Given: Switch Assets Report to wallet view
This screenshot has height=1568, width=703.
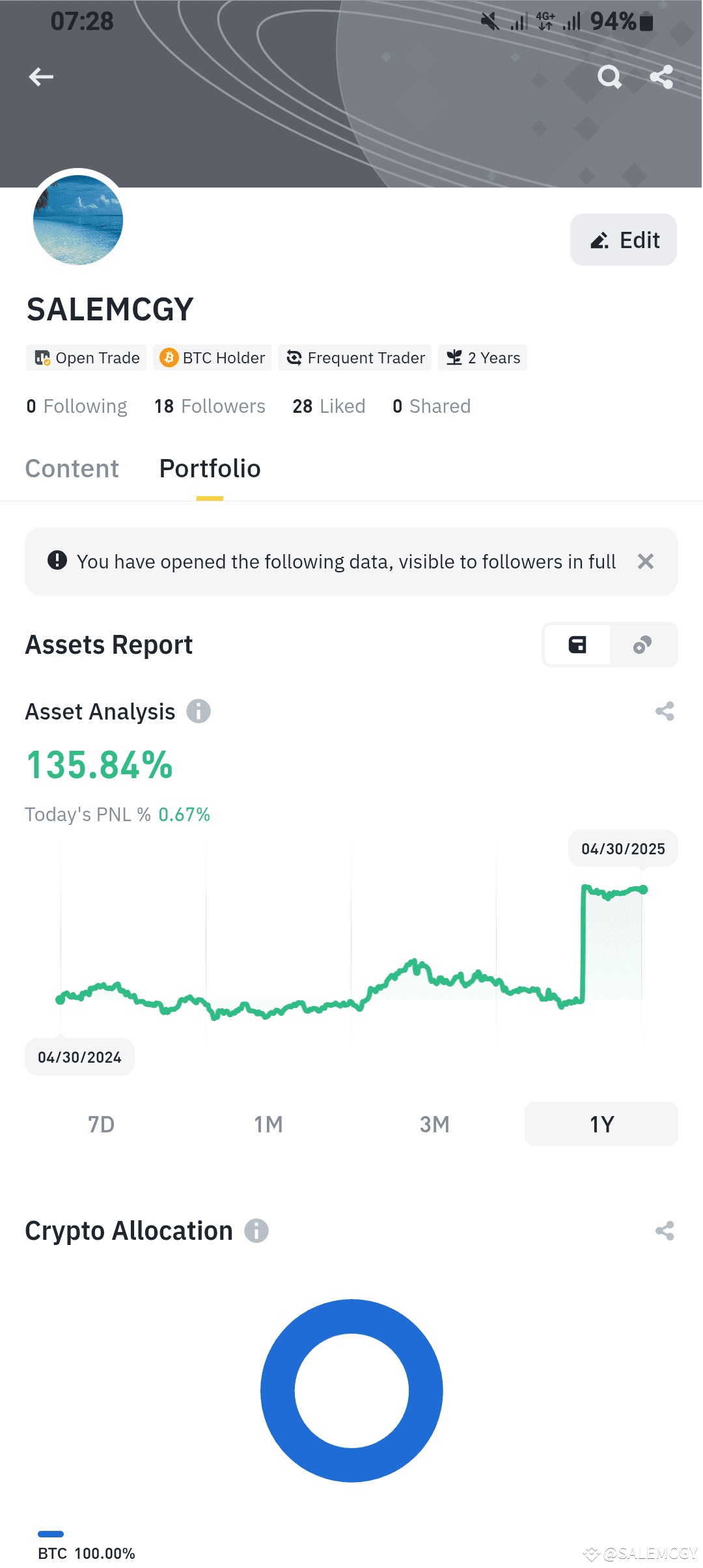Looking at the screenshot, I should pos(577,645).
